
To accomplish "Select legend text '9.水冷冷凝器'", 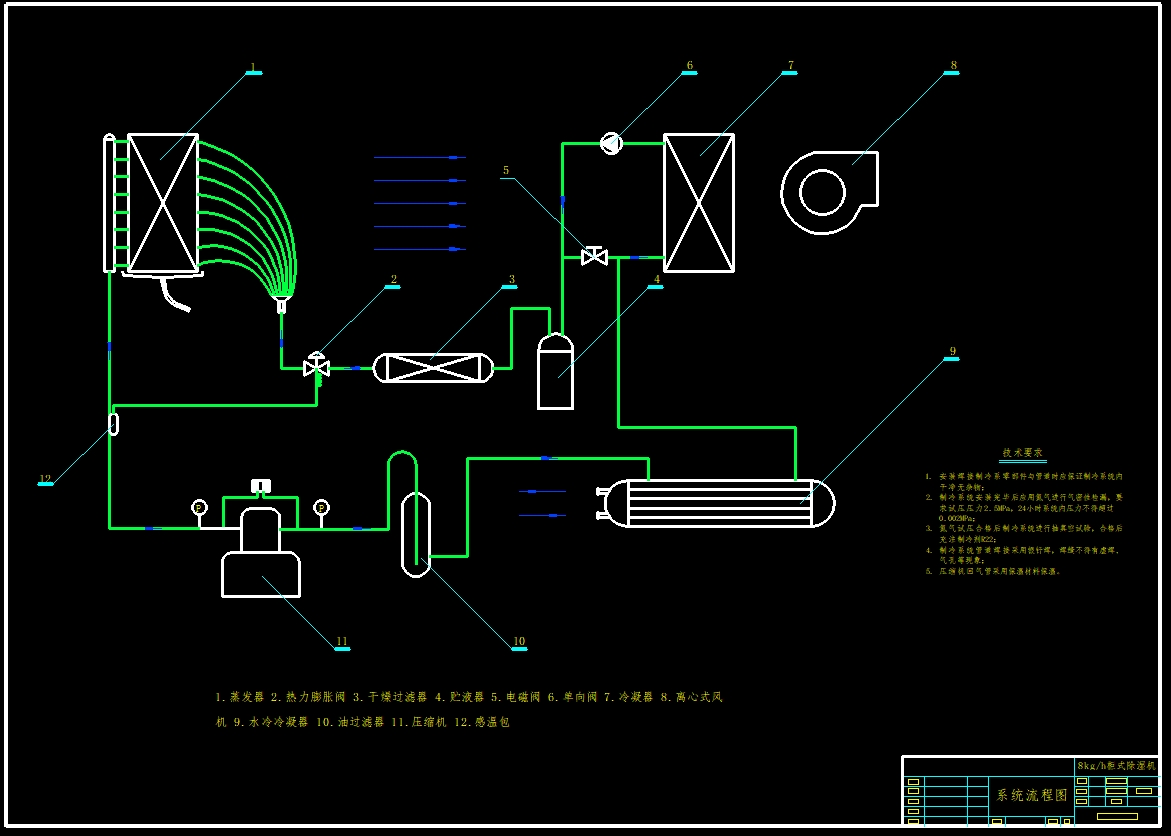I will [x=270, y=722].
